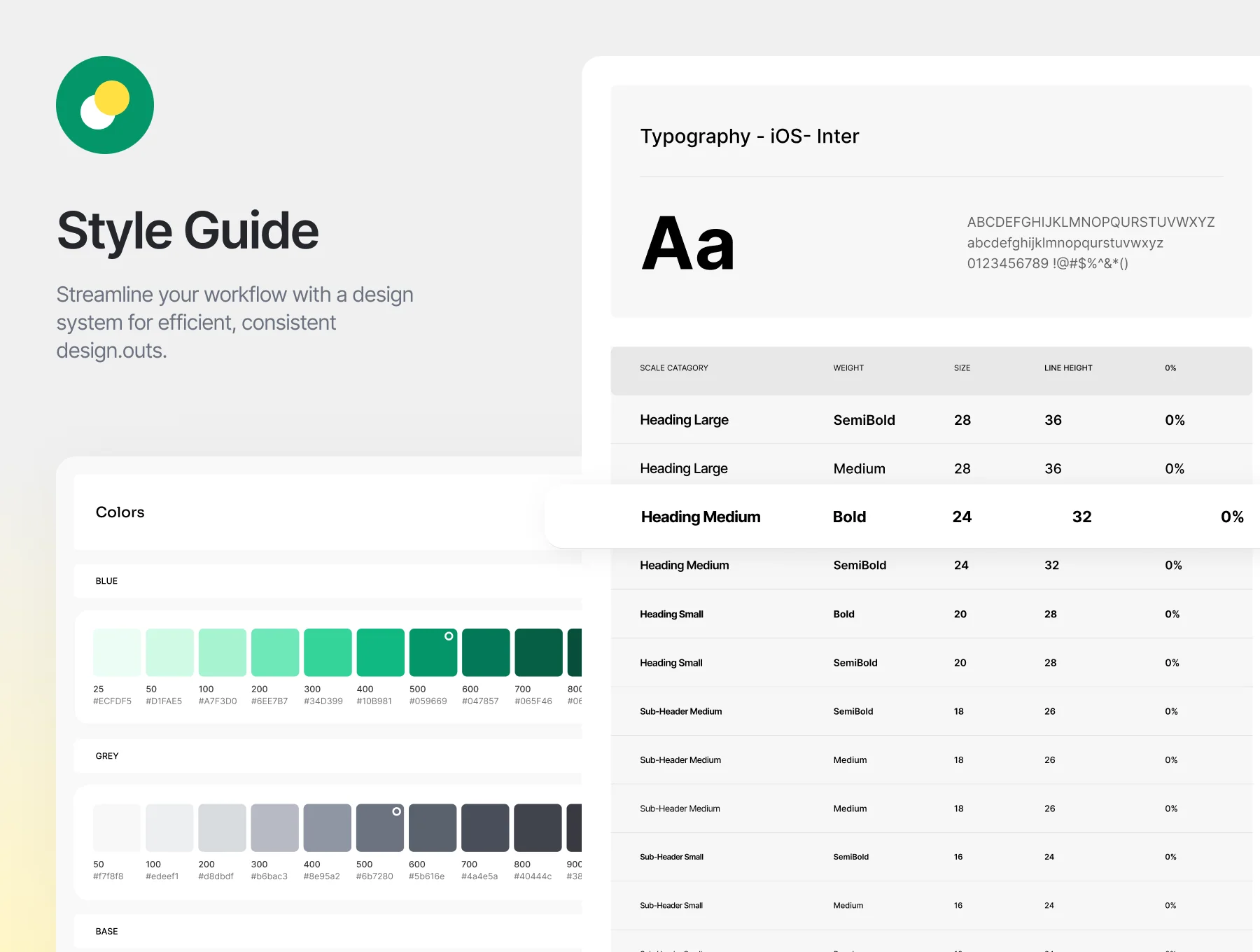Click the "#8e95a2" hex code
Image resolution: width=1260 pixels, height=952 pixels.
(322, 876)
